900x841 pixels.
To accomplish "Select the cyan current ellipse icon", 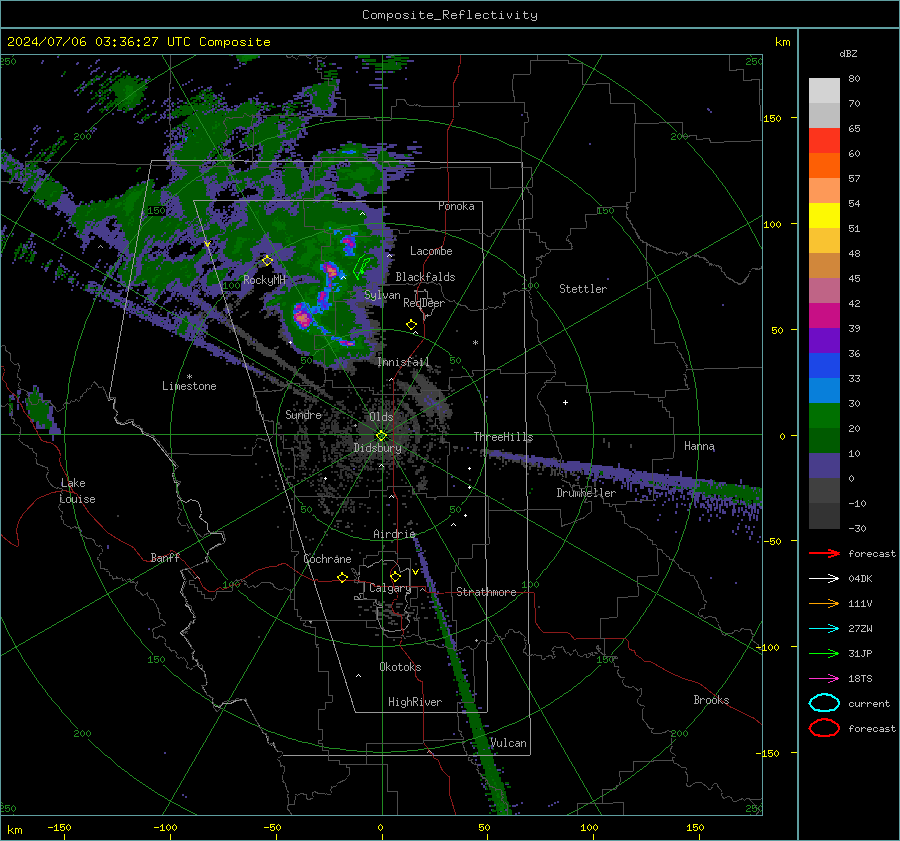I will click(x=824, y=703).
